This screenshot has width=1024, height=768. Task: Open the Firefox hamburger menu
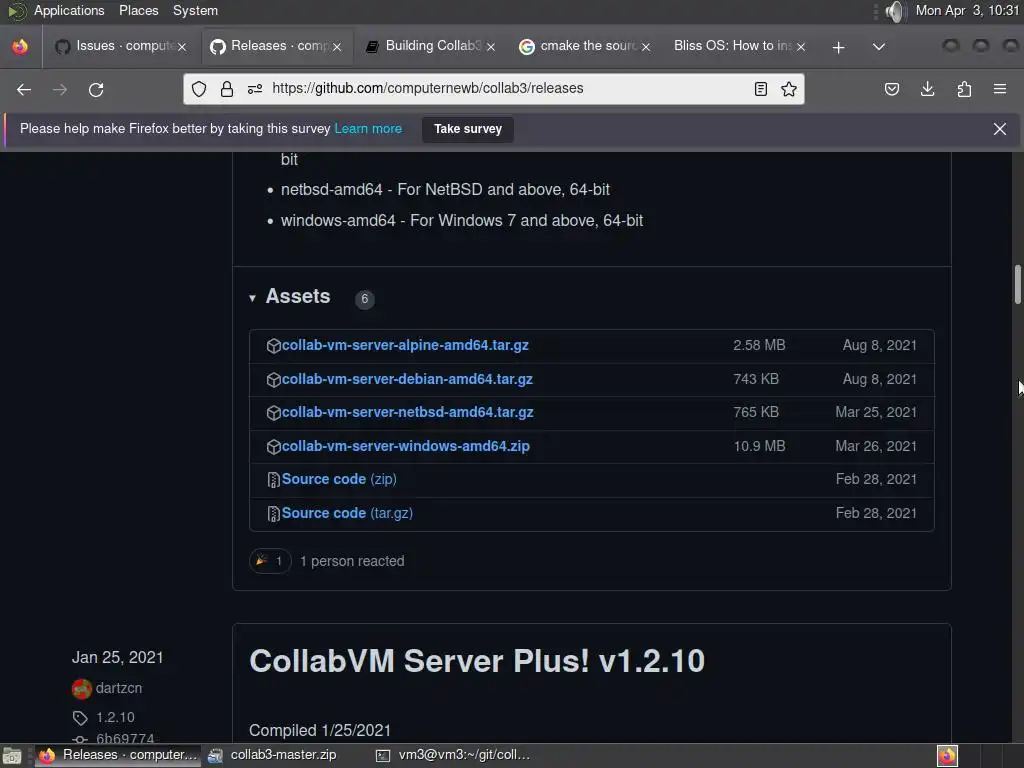pos(1000,89)
